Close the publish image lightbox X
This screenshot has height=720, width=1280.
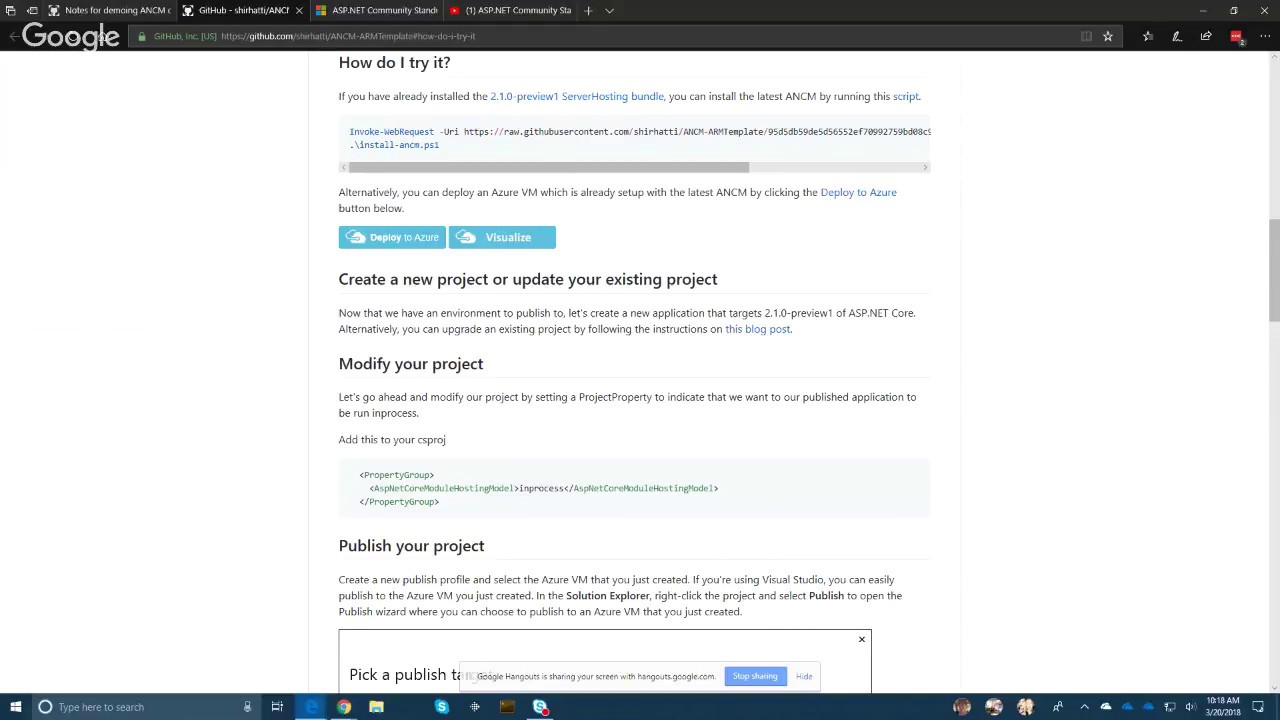click(x=861, y=639)
